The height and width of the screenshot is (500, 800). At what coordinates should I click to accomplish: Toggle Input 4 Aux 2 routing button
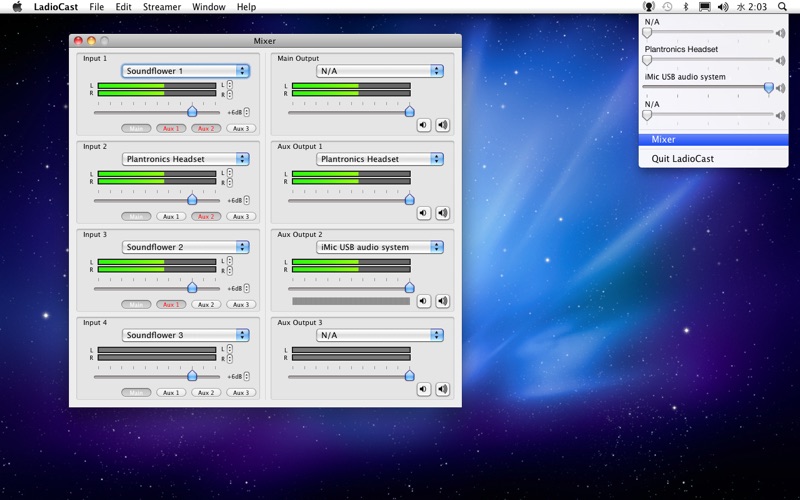click(x=206, y=393)
